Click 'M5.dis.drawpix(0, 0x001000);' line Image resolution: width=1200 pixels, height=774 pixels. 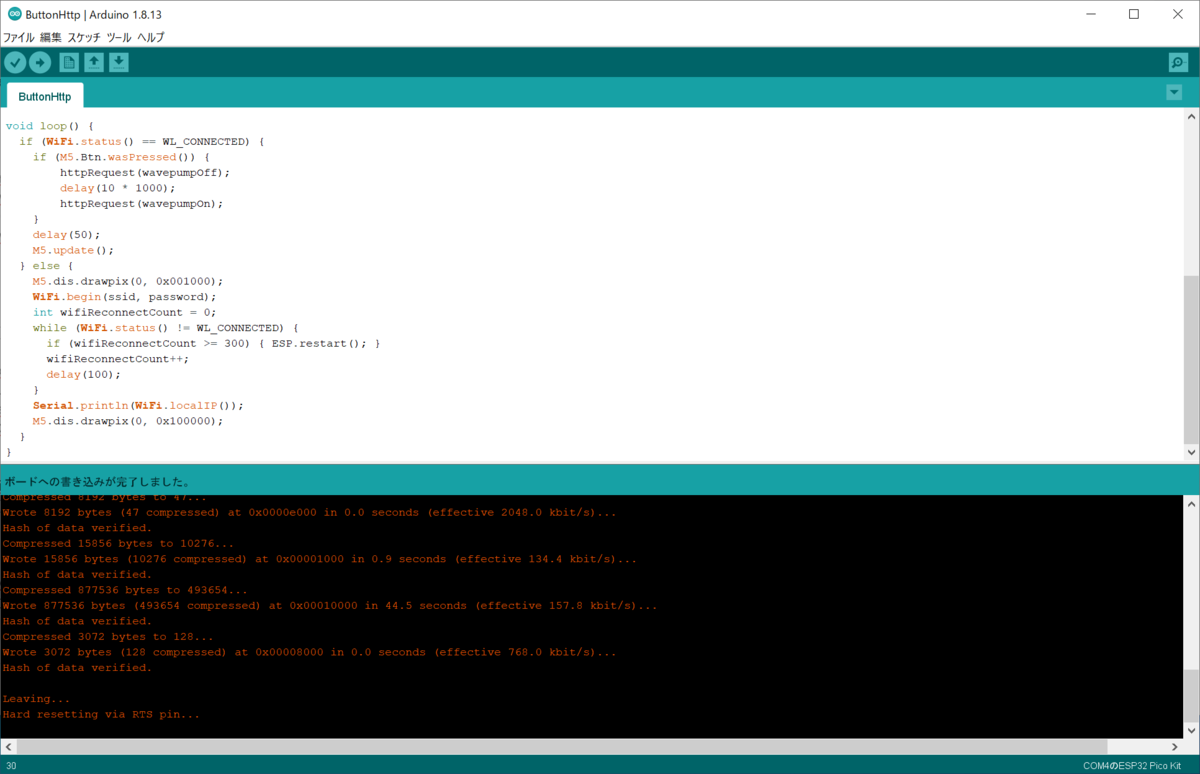pos(128,281)
